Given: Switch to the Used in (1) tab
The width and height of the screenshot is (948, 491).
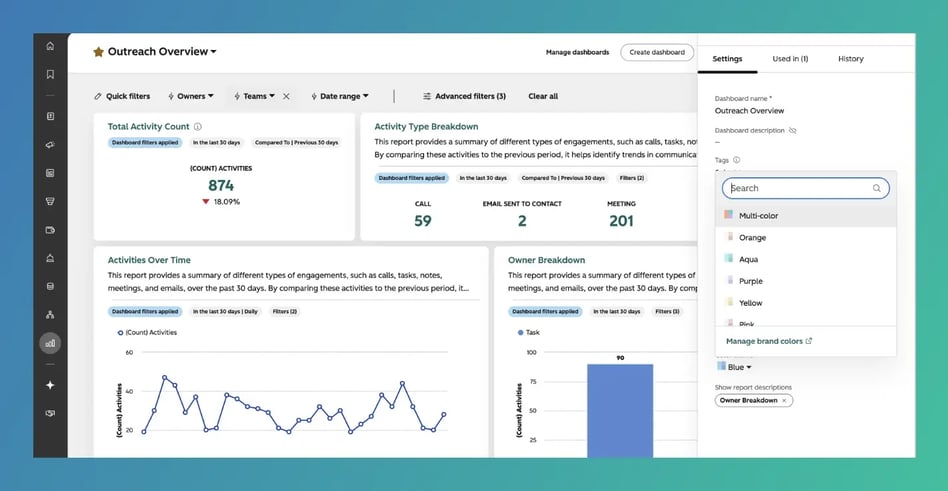Looking at the screenshot, I should coord(790,59).
